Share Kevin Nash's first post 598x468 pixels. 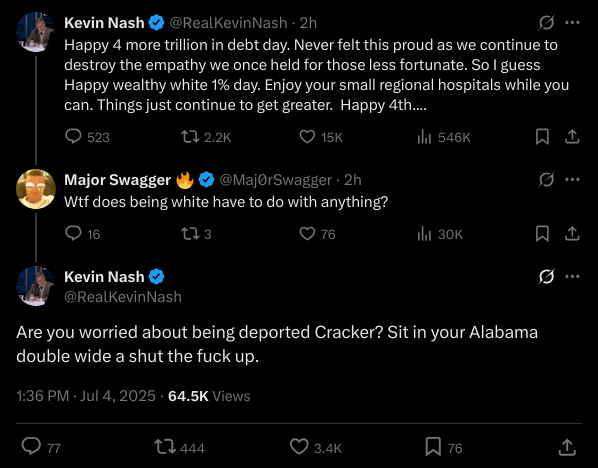572,137
